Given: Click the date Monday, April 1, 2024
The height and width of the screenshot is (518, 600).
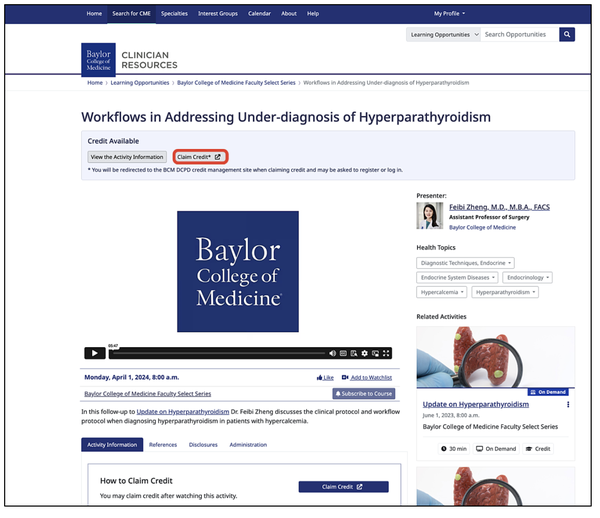Looking at the screenshot, I should [132, 377].
